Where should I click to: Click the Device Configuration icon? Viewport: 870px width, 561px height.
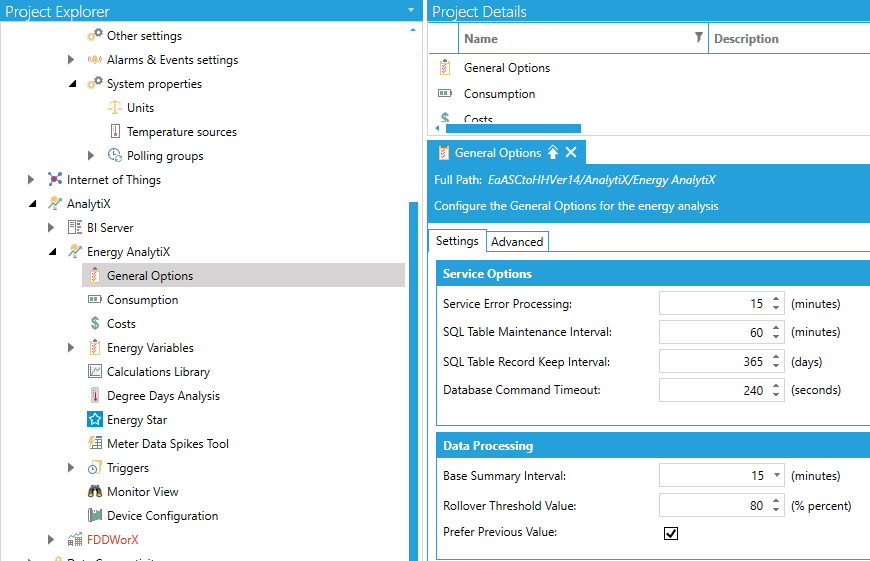tap(95, 516)
